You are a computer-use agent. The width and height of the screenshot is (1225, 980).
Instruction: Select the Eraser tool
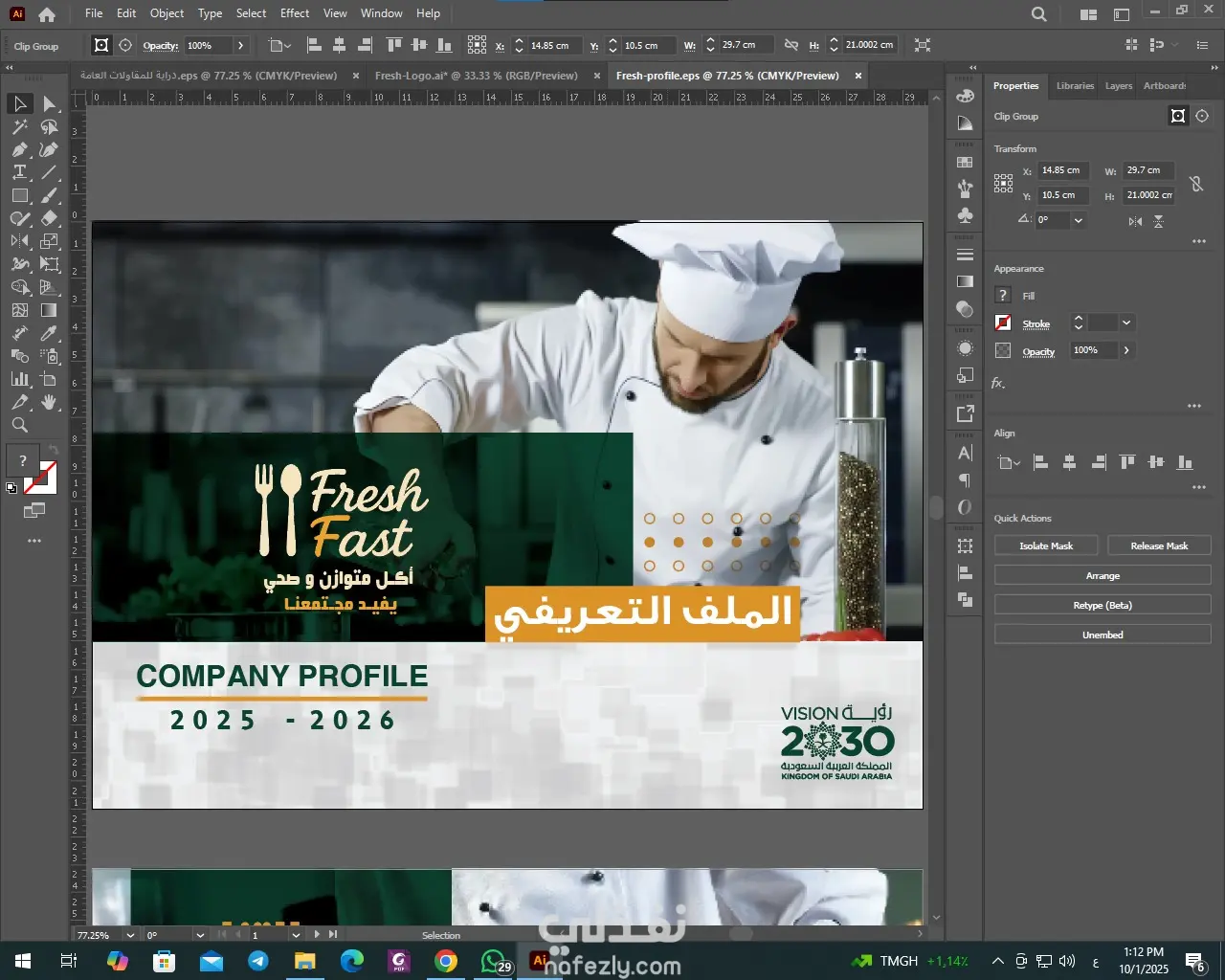[x=50, y=218]
